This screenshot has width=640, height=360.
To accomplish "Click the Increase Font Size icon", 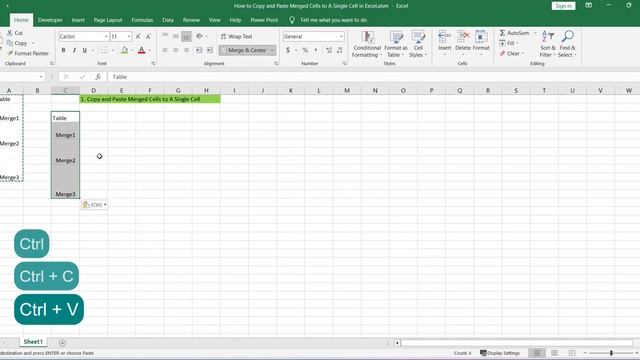I will pos(138,36).
